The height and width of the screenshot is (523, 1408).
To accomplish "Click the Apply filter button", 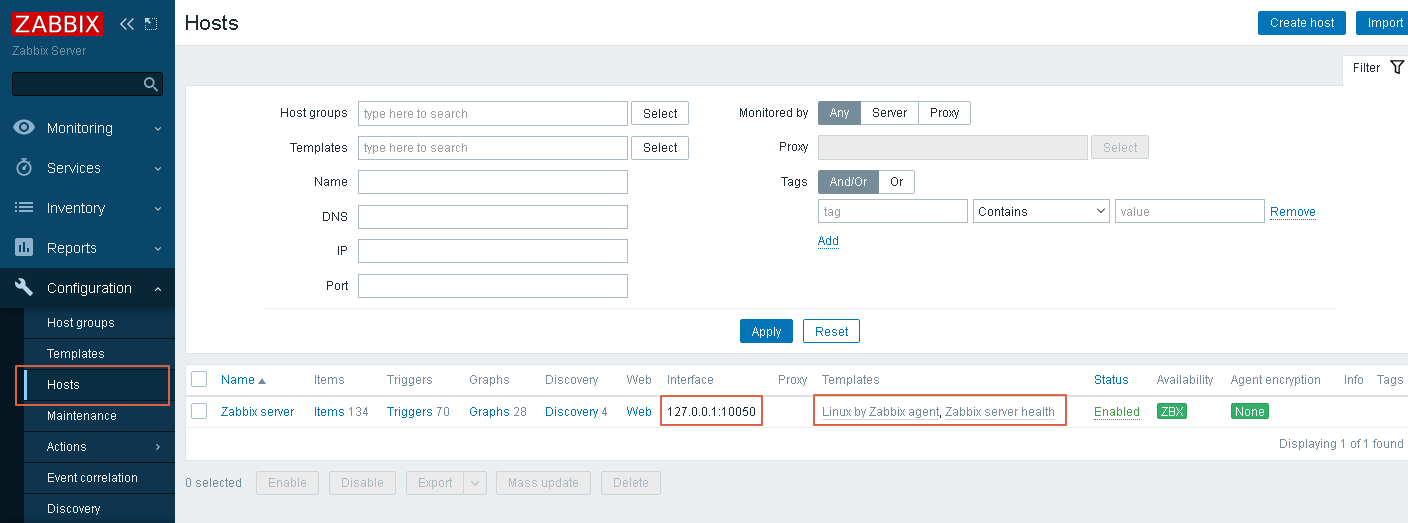I will click(x=766, y=331).
